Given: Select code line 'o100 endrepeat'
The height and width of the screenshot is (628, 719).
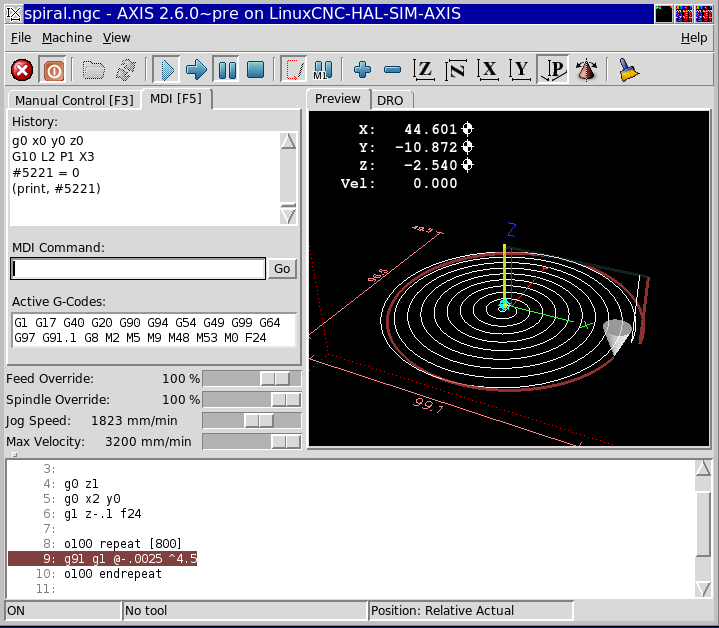Looking at the screenshot, I should 113,574.
